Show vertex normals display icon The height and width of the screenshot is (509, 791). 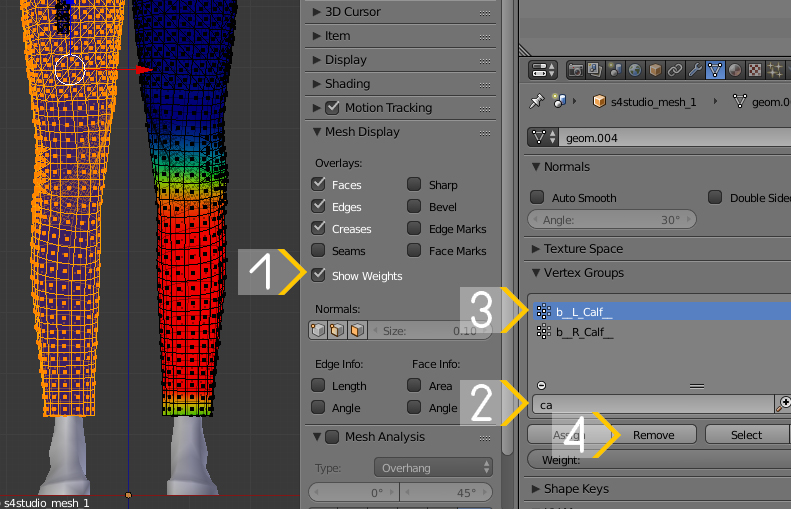[x=318, y=331]
